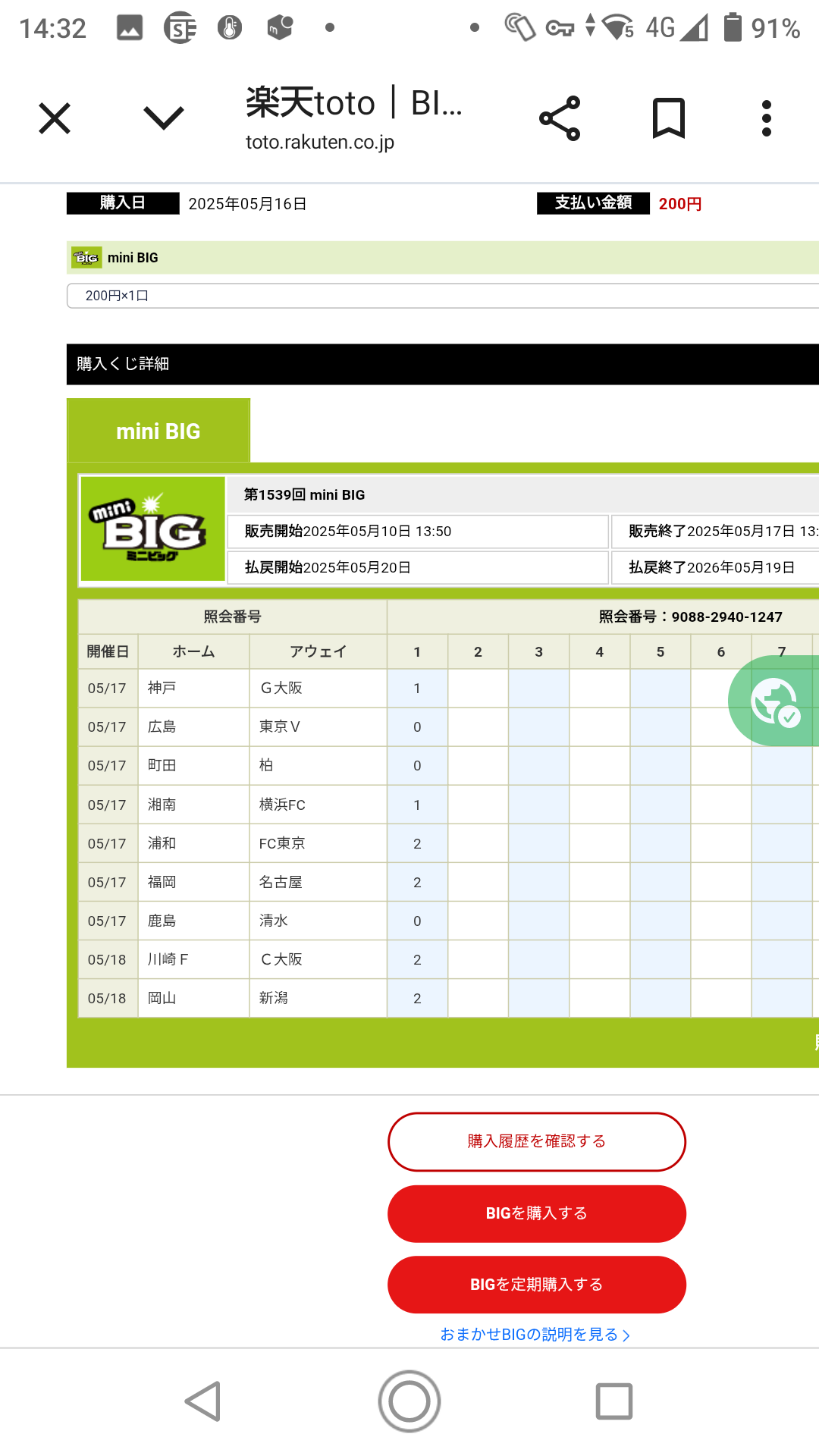Tap the share icon
Screen dimensions: 819x1456
560,118
